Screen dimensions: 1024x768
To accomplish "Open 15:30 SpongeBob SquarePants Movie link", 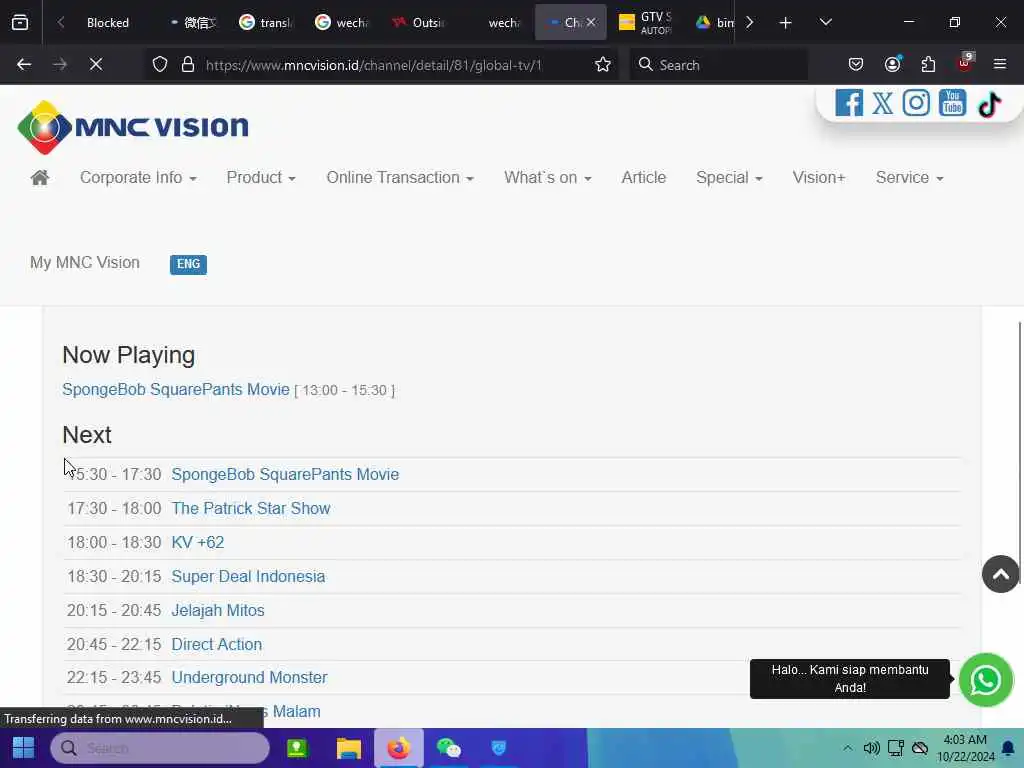I will 285,474.
